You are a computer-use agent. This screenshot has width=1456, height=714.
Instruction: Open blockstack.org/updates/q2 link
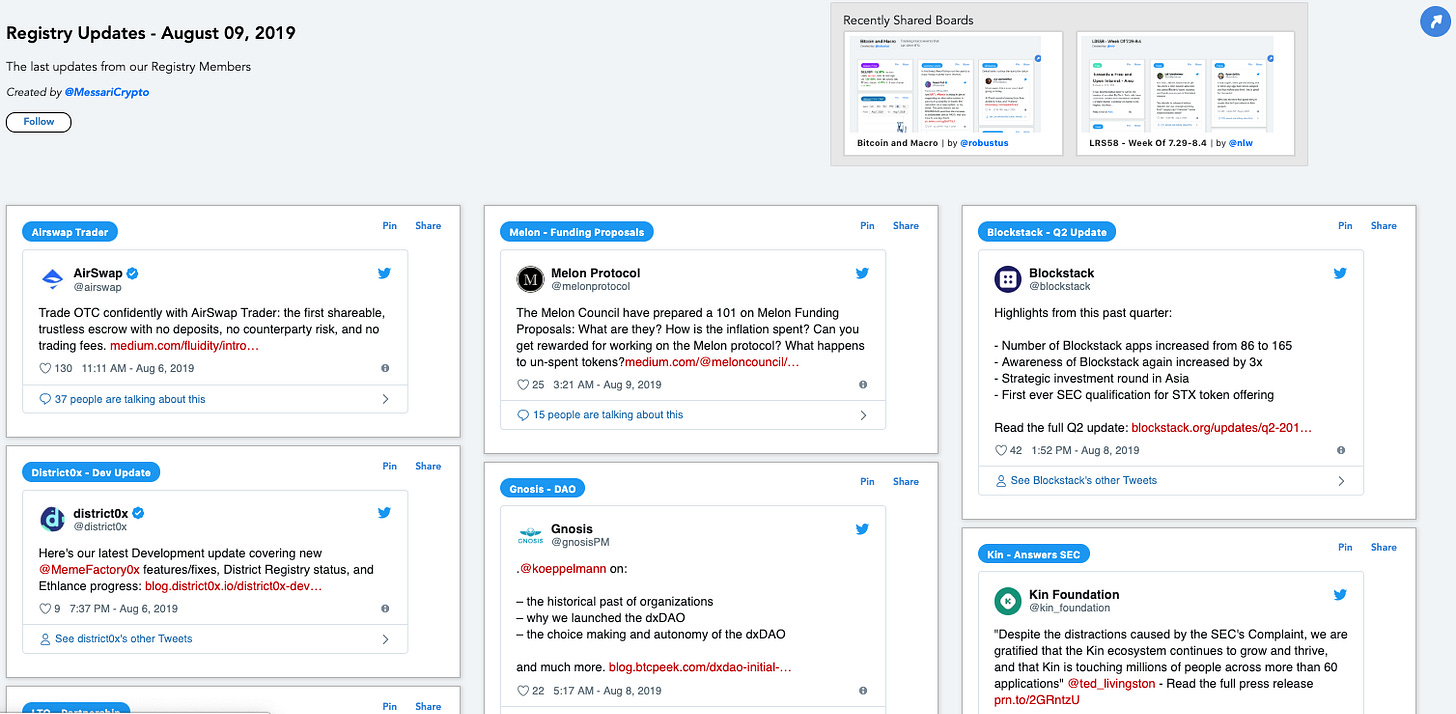[x=1221, y=428]
